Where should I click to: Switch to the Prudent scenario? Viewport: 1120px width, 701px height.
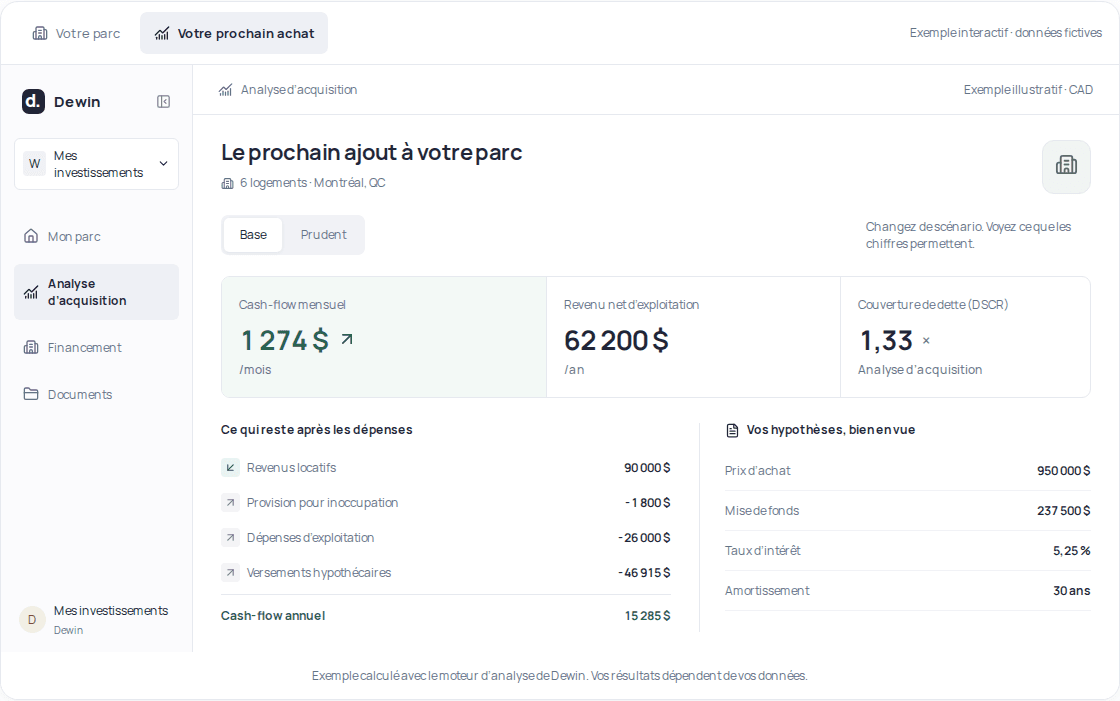click(323, 234)
